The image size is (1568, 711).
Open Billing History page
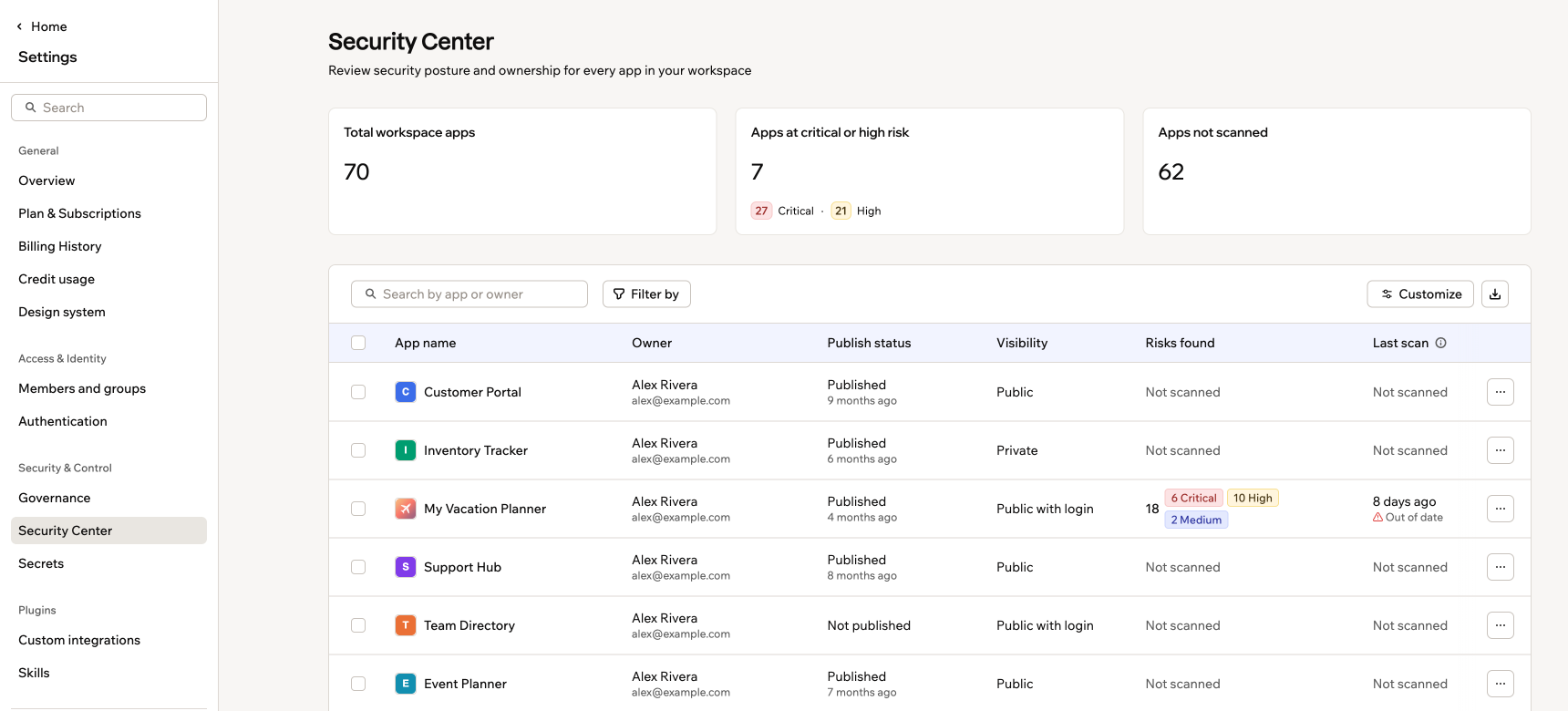[x=108, y=246]
